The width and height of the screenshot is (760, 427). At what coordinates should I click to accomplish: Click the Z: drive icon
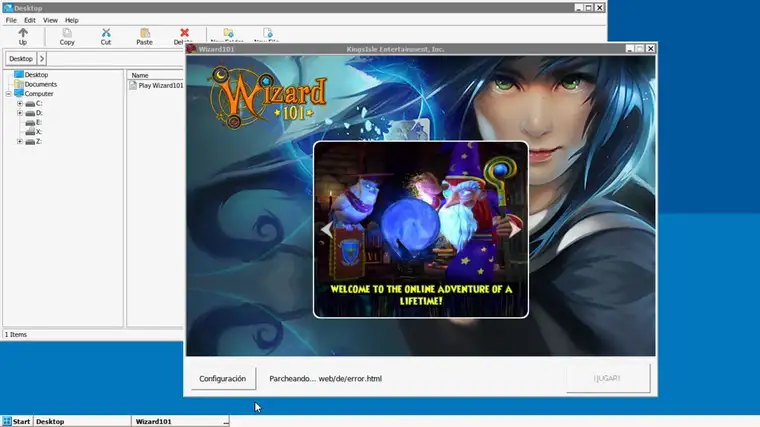[30, 142]
